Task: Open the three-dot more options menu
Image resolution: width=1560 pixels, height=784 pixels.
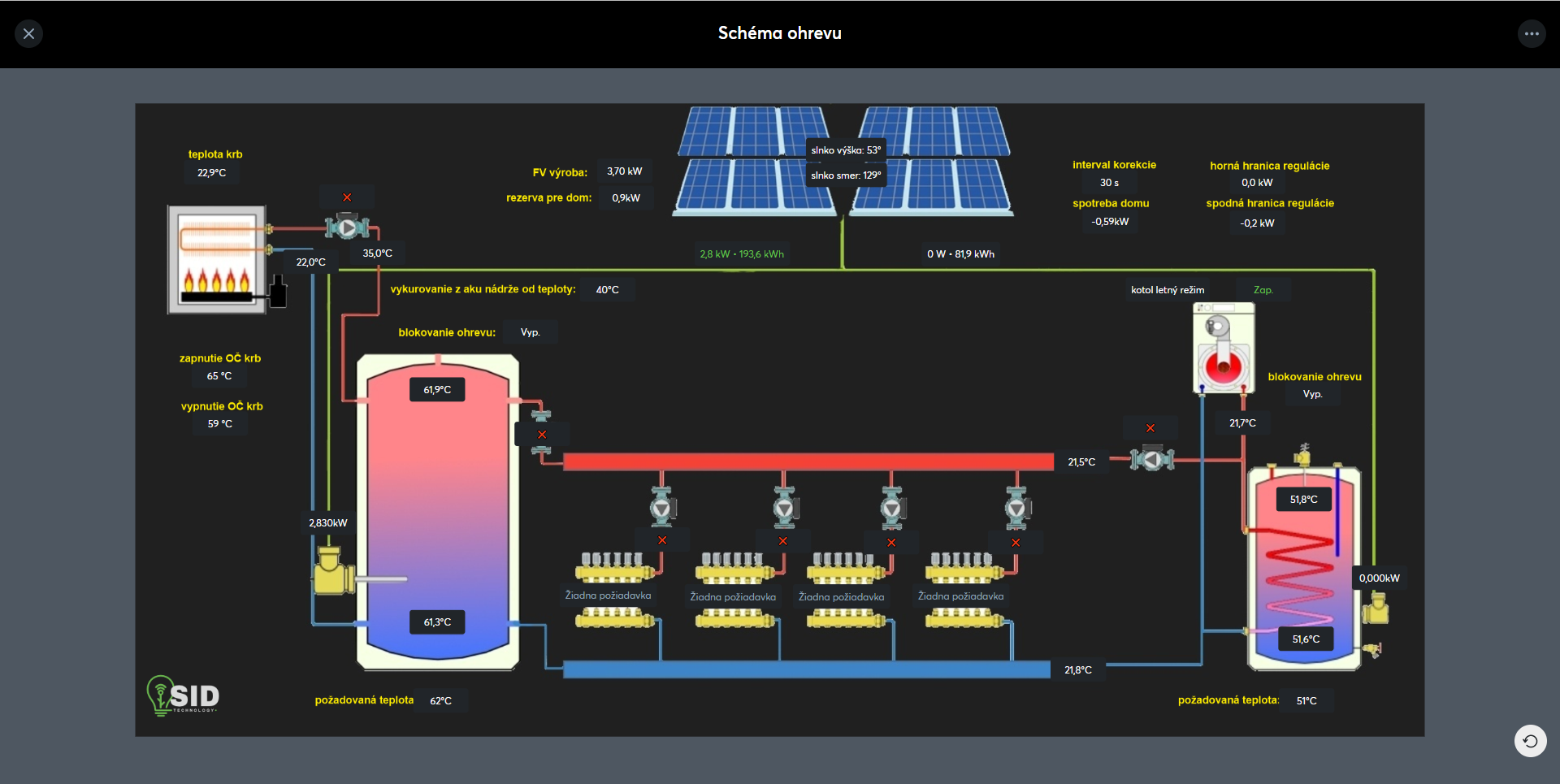Action: [x=1531, y=33]
